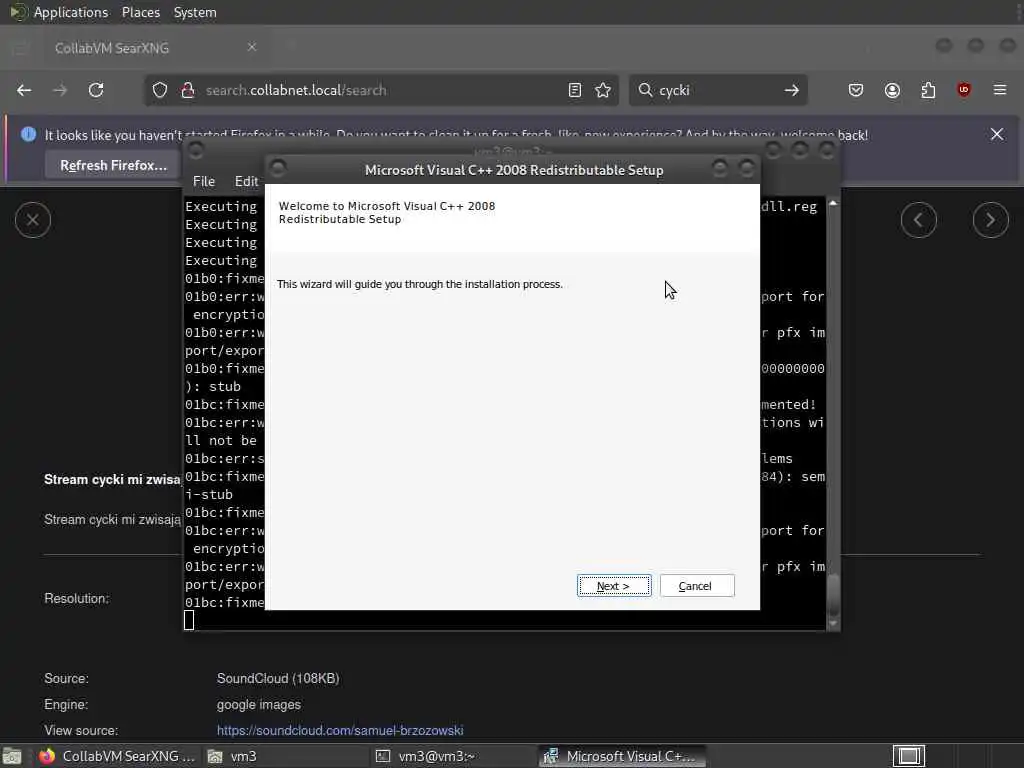
Task: Open the Applications menu
Action: click(x=71, y=12)
